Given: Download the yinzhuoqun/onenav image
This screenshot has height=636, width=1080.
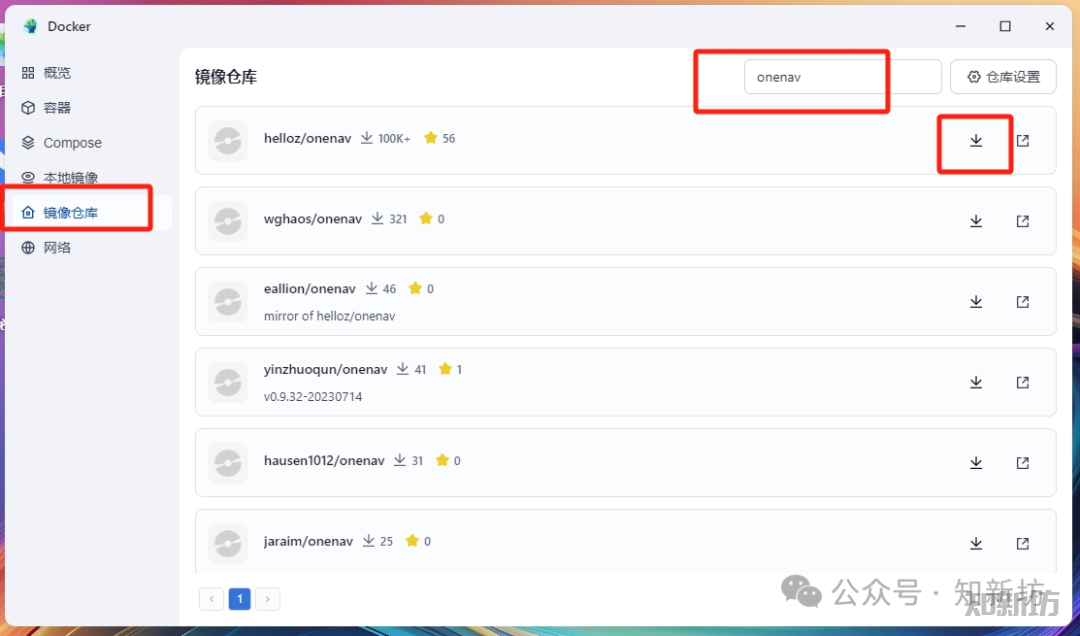Looking at the screenshot, I should (x=976, y=382).
